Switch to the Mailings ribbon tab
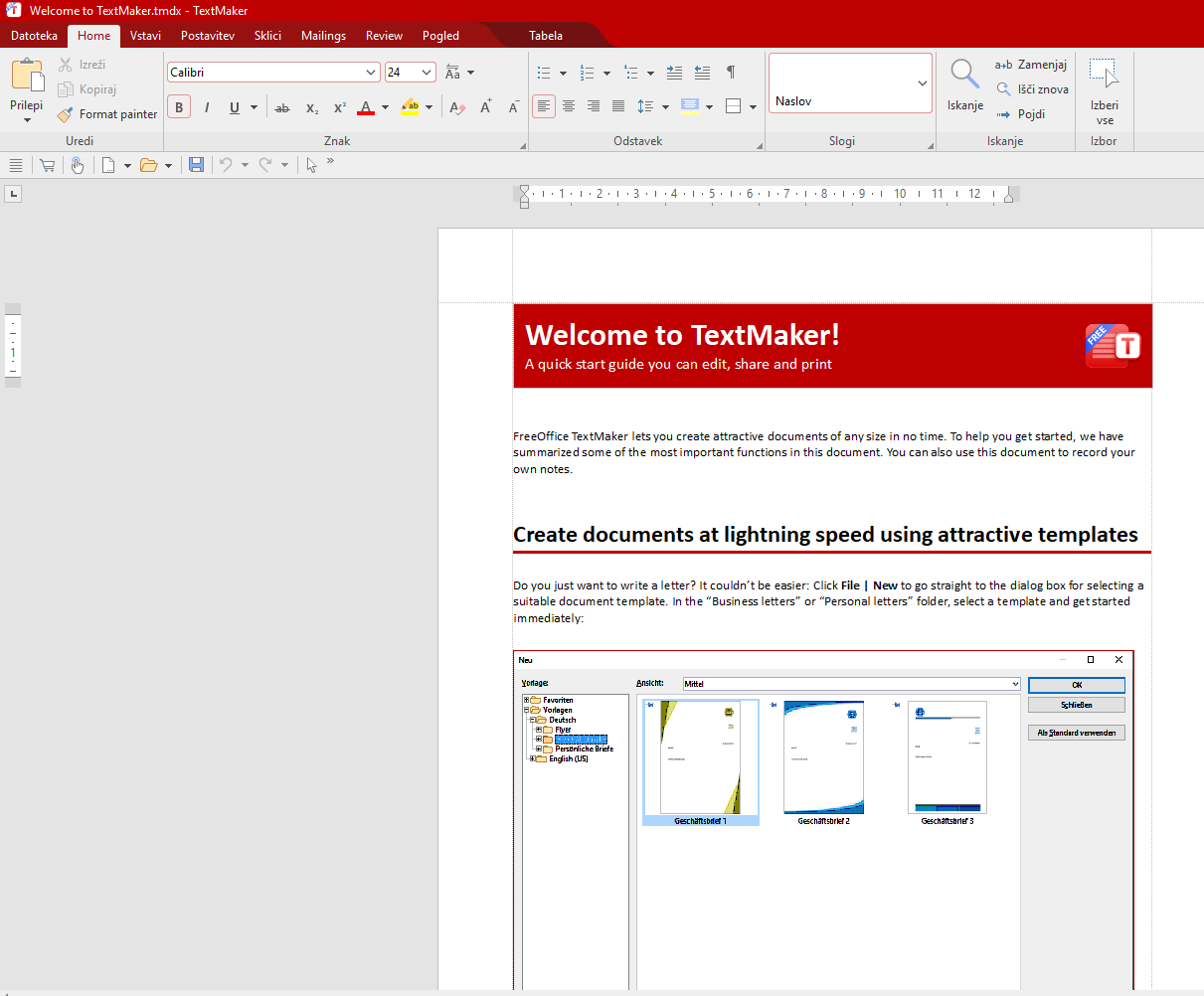The width and height of the screenshot is (1204, 996). tap(323, 36)
